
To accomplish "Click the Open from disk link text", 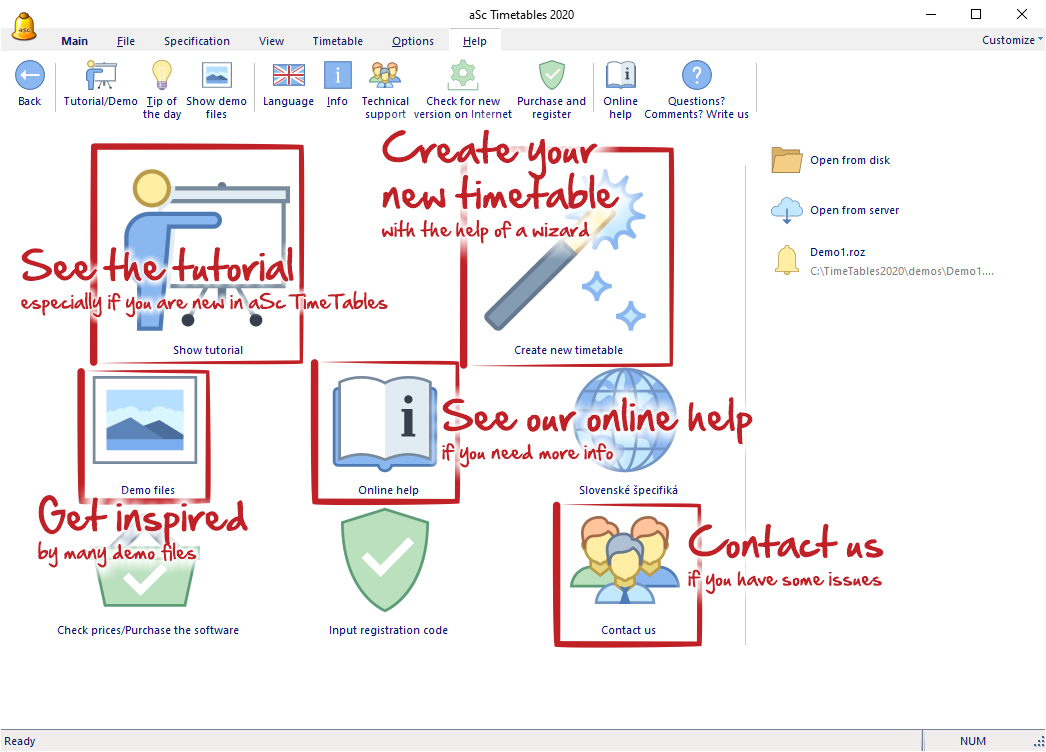I will coord(850,160).
